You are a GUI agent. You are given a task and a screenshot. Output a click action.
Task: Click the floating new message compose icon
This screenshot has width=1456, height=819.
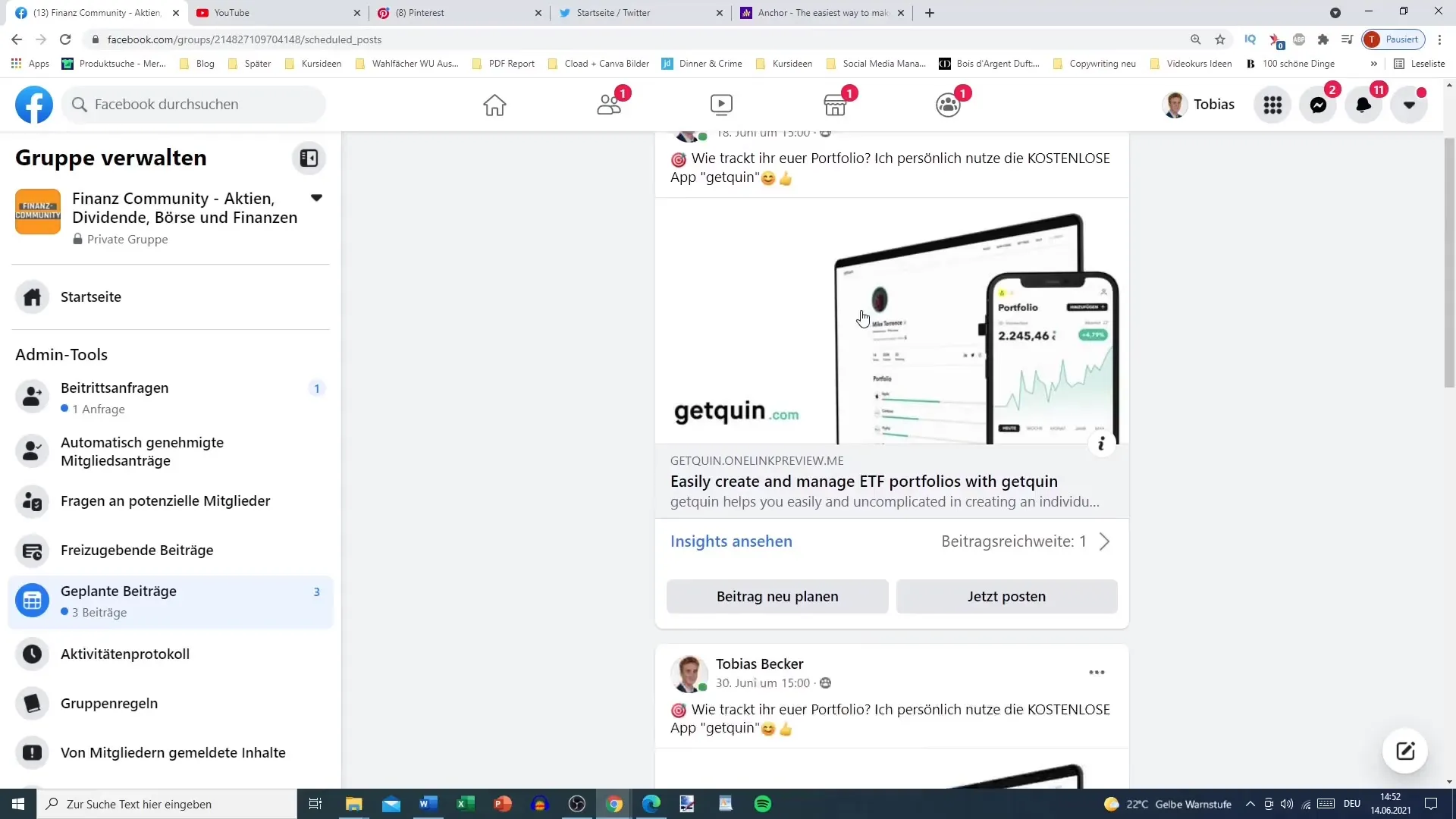[1405, 751]
